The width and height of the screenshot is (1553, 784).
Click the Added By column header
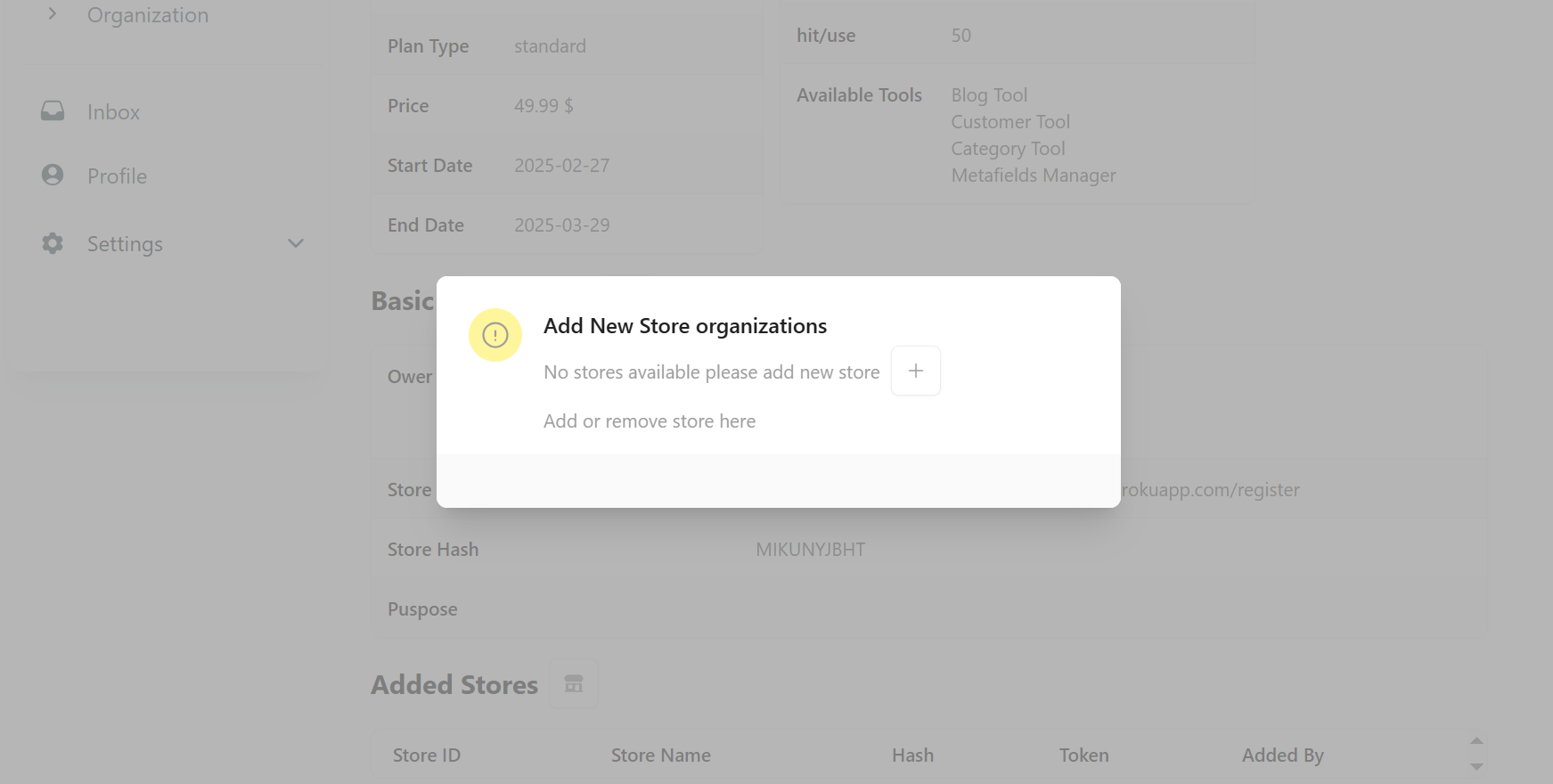[x=1283, y=755]
